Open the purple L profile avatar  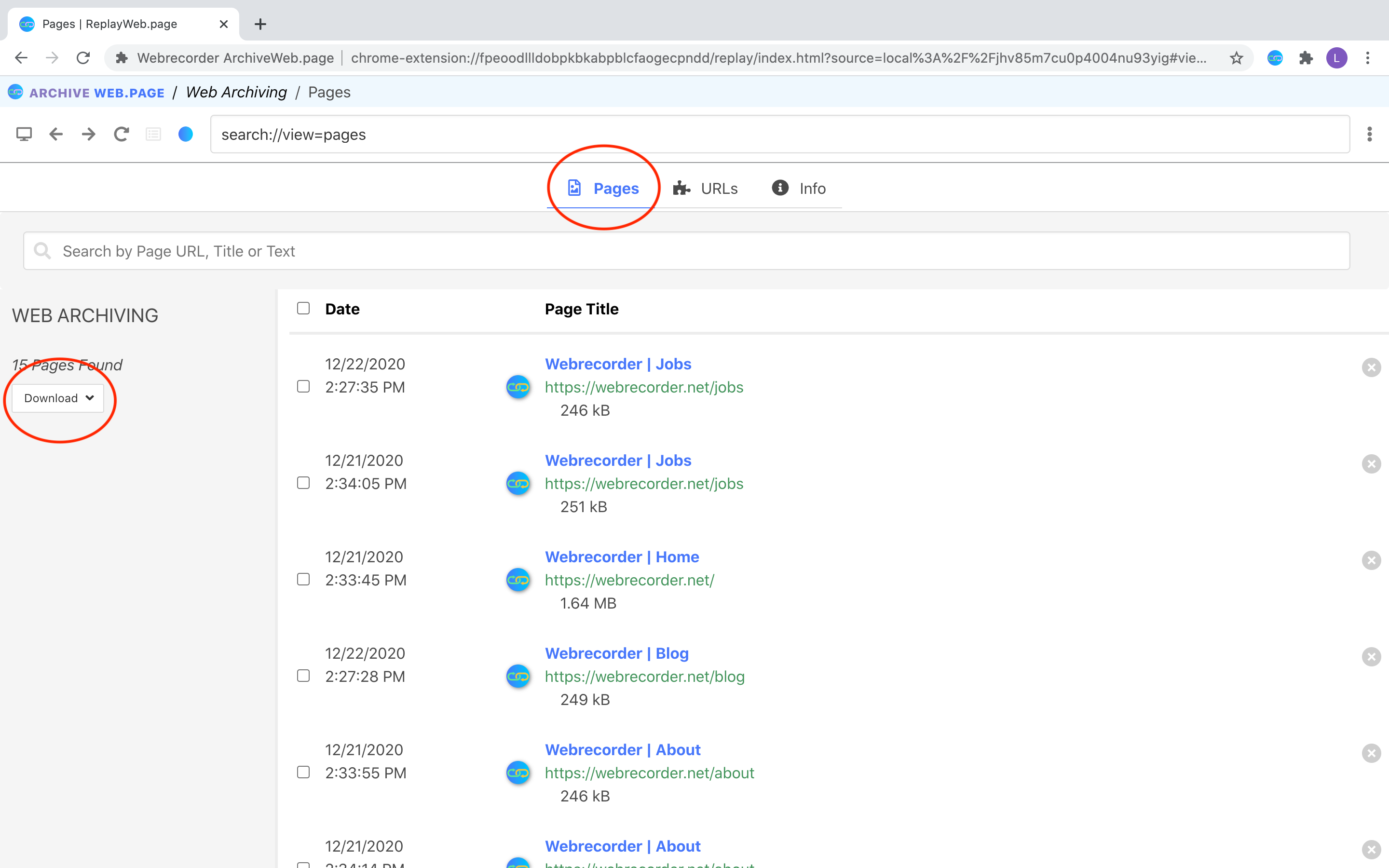point(1336,58)
